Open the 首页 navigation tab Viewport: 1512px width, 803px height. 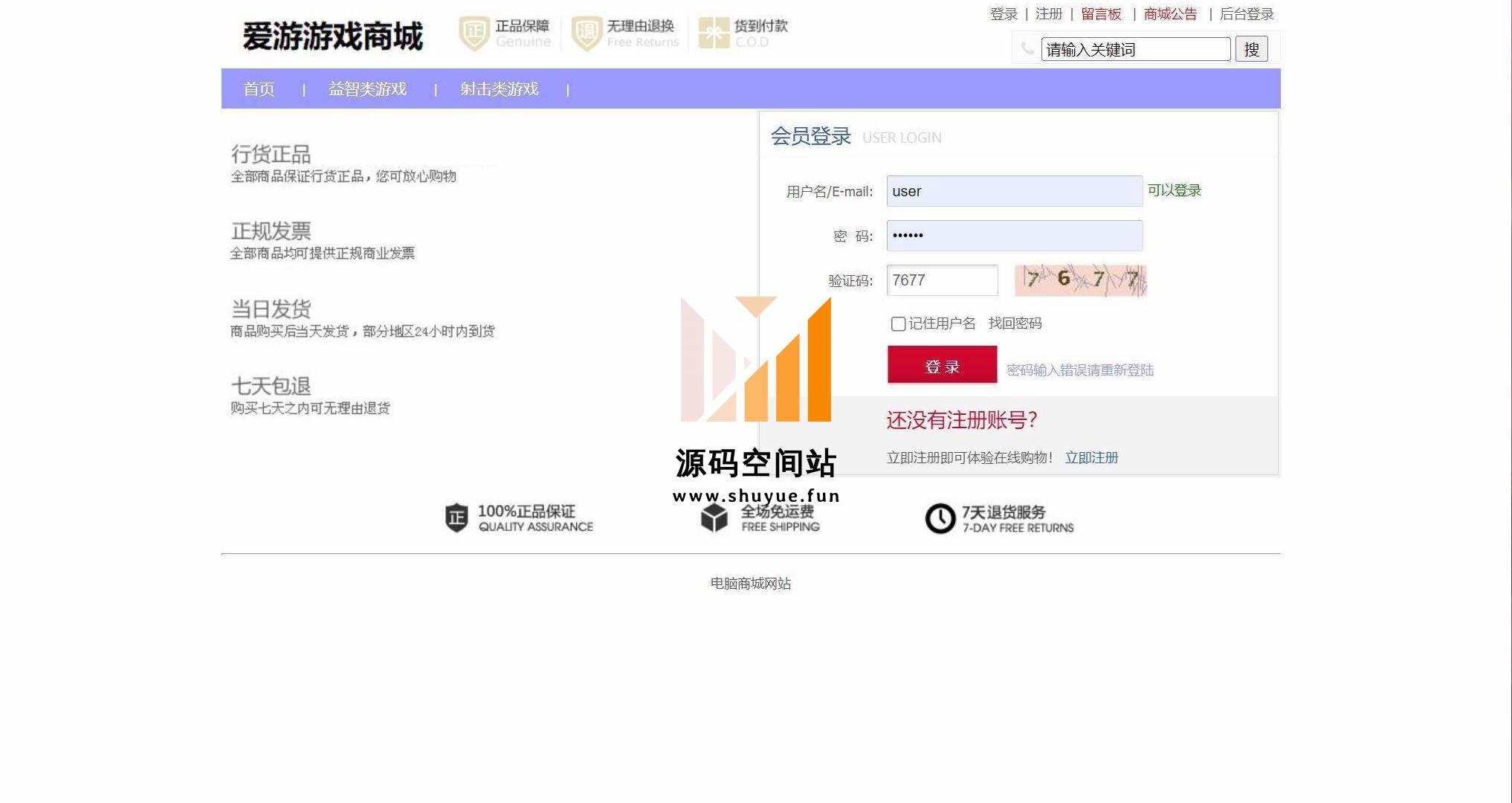[259, 89]
